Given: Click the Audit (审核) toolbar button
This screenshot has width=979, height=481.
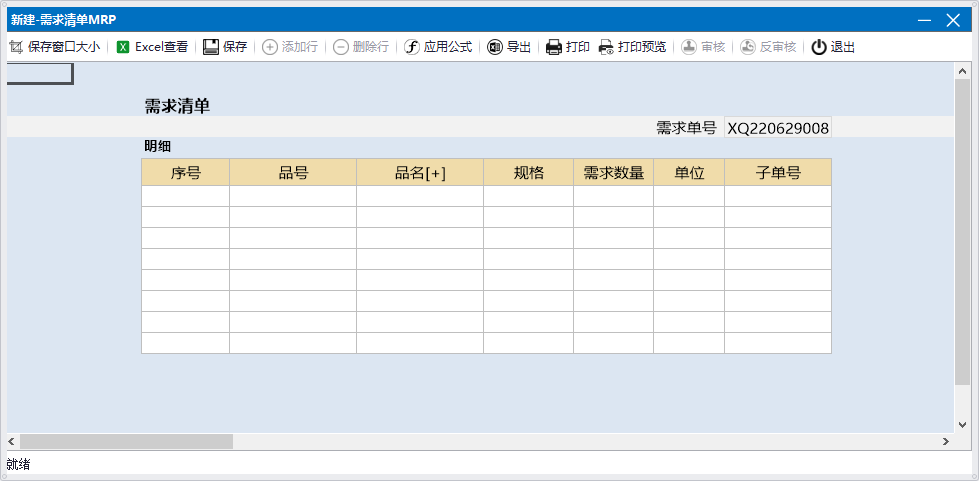Looking at the screenshot, I should click(x=703, y=47).
